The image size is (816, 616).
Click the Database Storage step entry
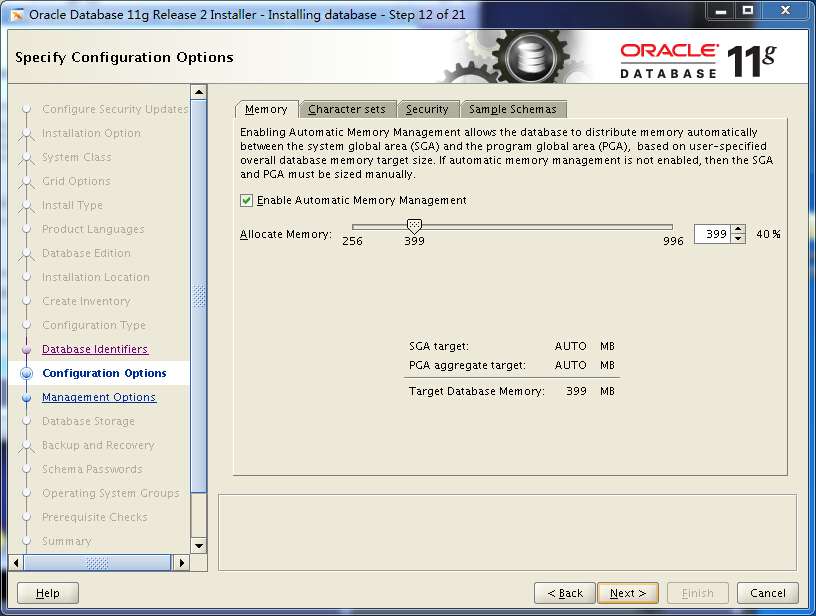[88, 421]
